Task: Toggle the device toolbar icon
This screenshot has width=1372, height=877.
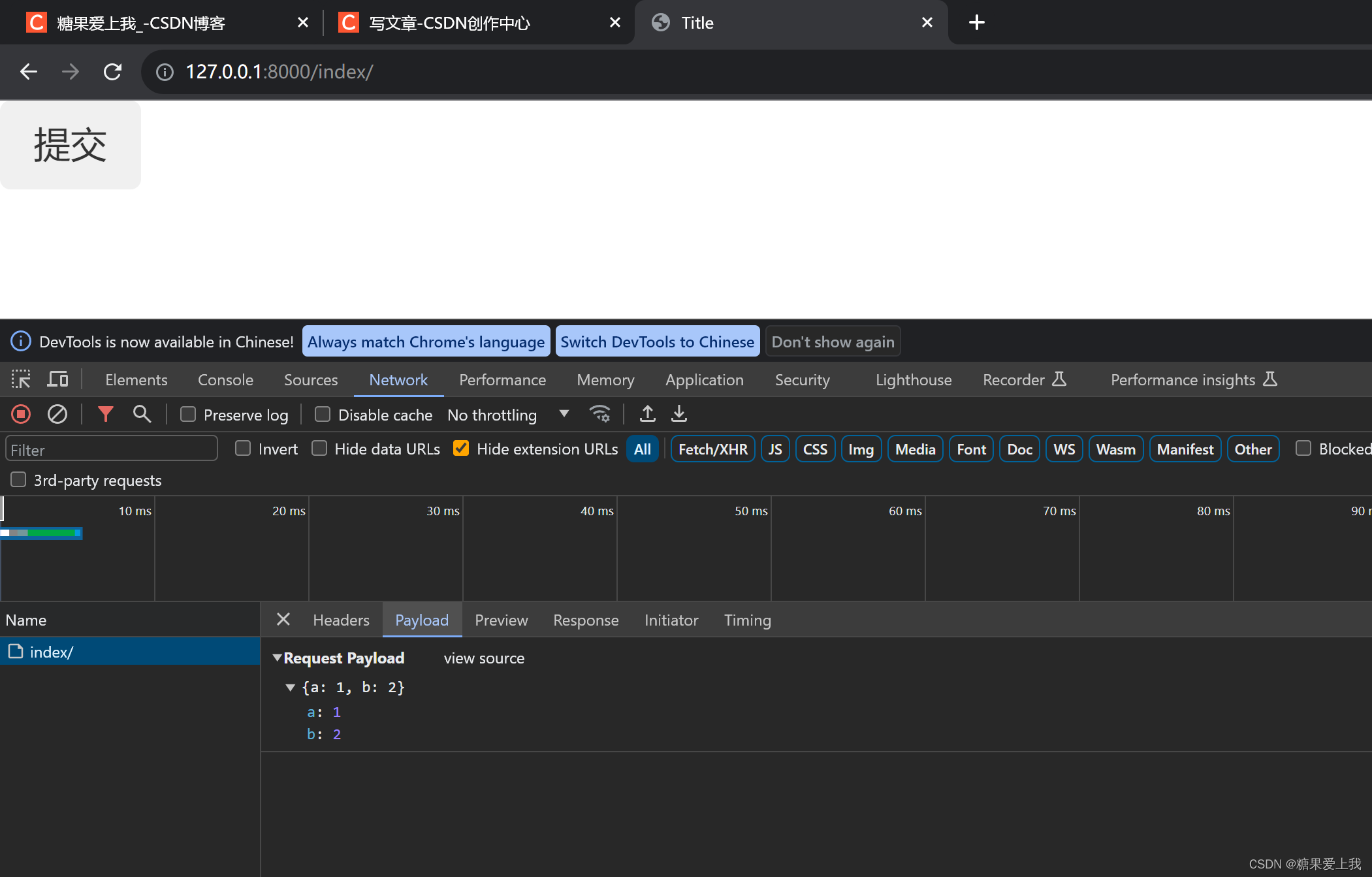Action: [58, 379]
